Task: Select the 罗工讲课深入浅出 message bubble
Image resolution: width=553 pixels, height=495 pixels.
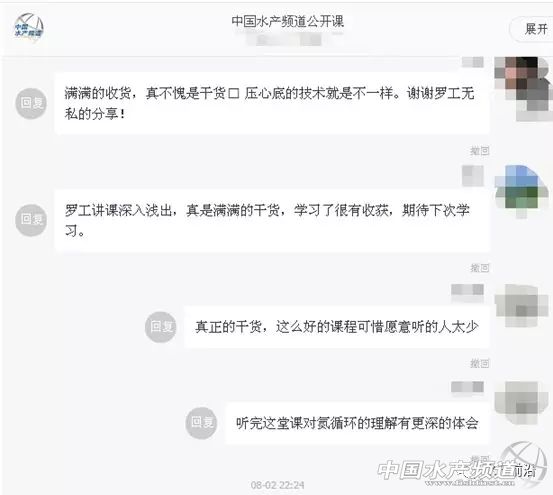Action: (272, 220)
